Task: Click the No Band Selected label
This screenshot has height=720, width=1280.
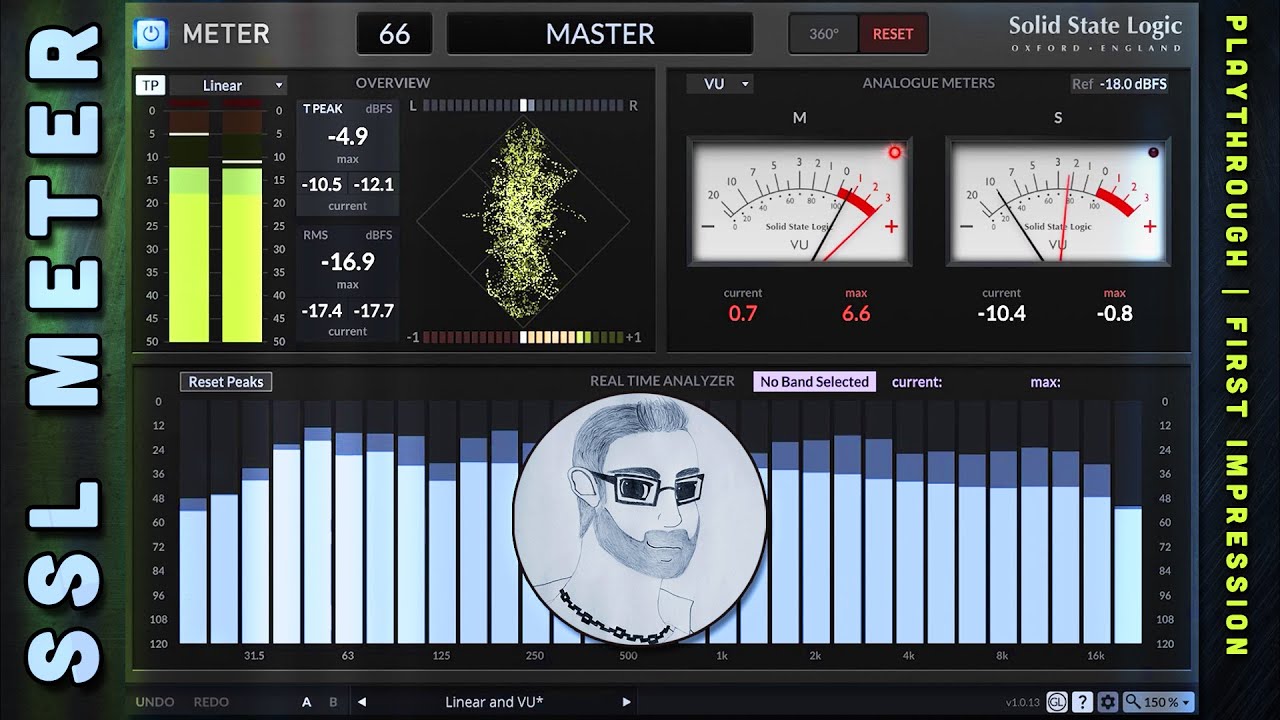Action: [814, 382]
